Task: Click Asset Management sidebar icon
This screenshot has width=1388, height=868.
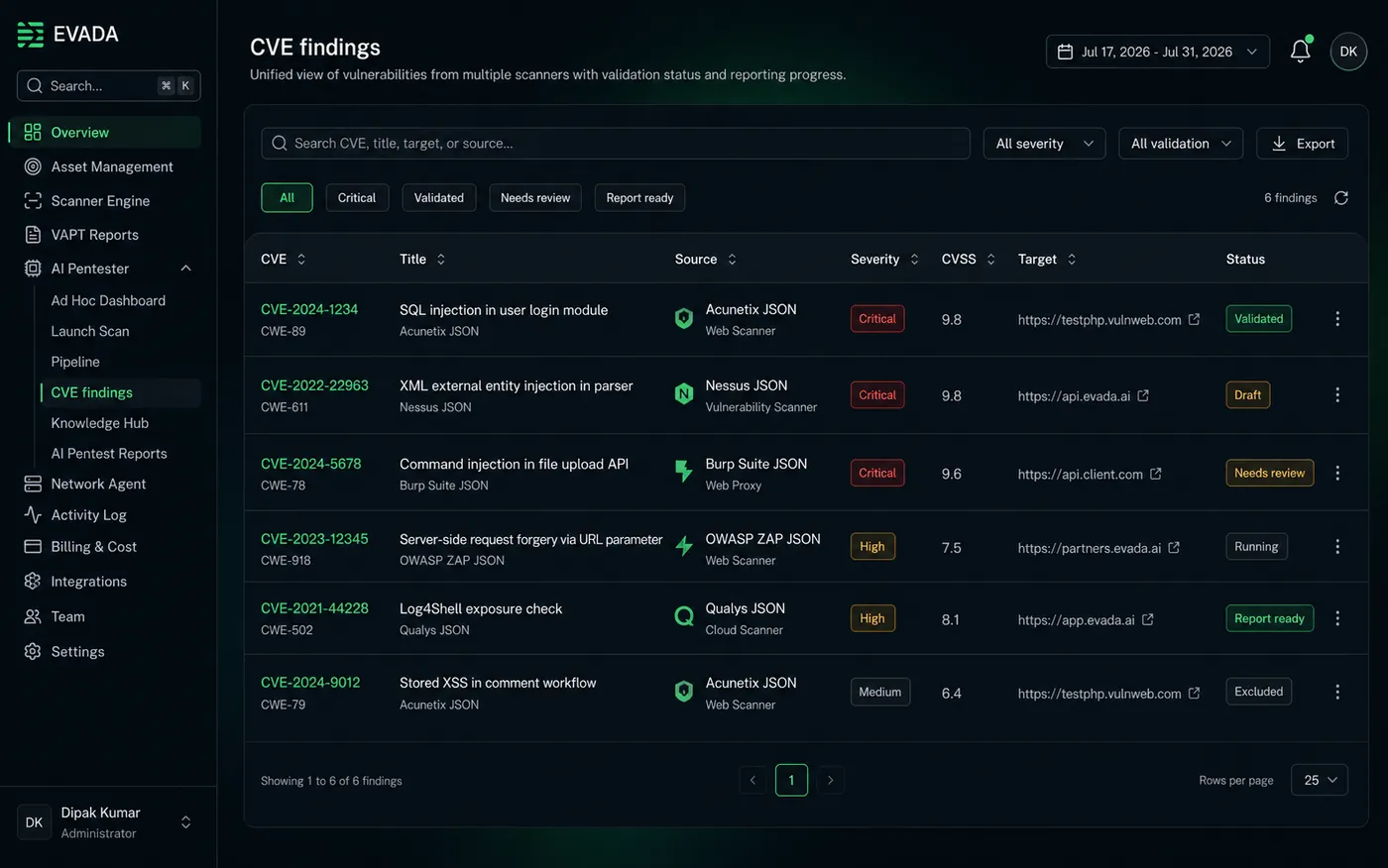Action: [33, 166]
